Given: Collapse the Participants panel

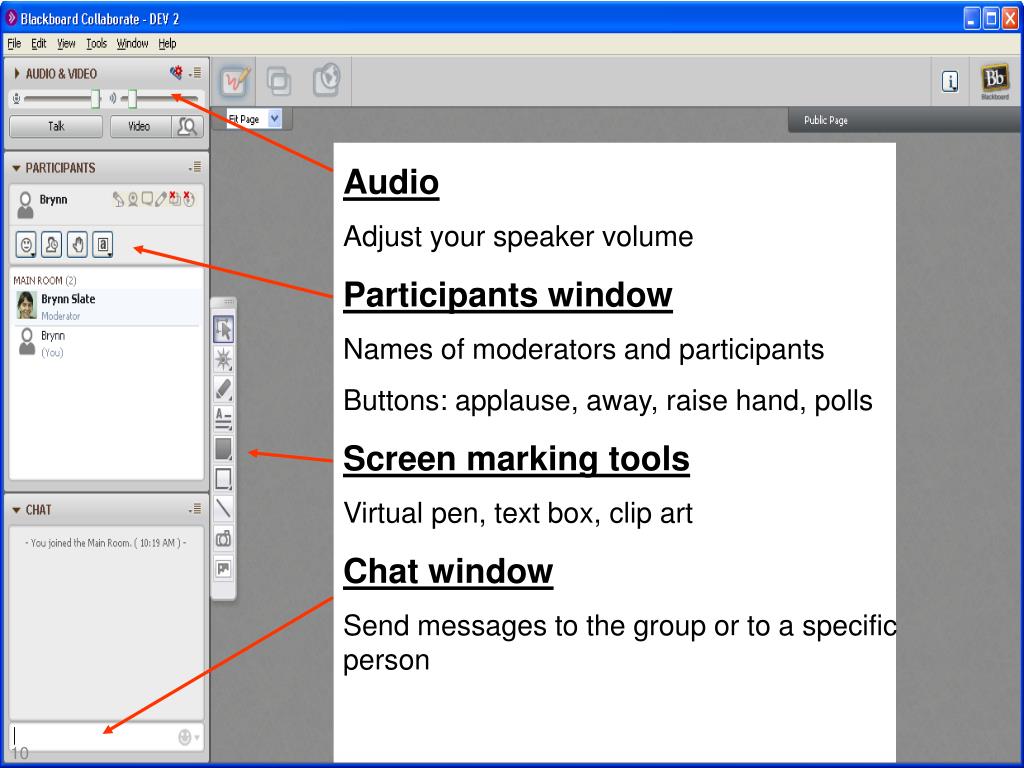Looking at the screenshot, I should click(x=17, y=168).
